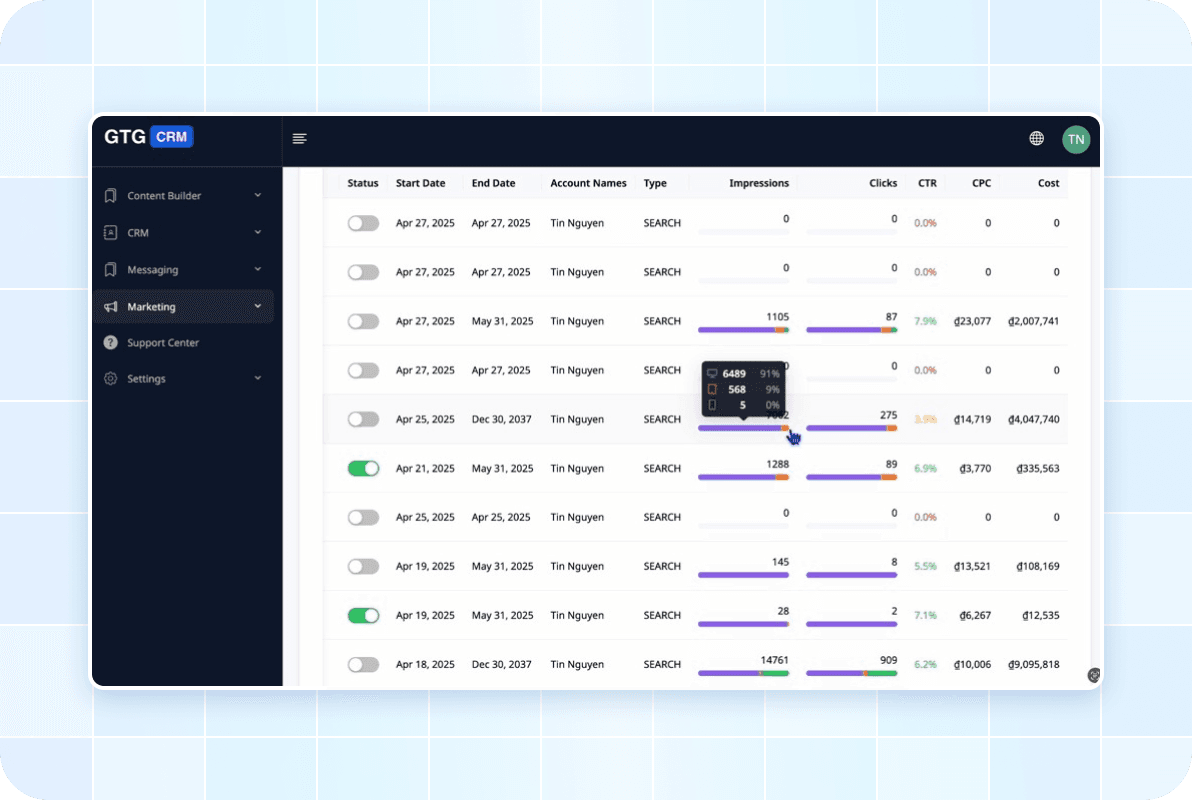Image resolution: width=1192 pixels, height=800 pixels.
Task: Sort by the Account Names column header
Action: click(588, 183)
